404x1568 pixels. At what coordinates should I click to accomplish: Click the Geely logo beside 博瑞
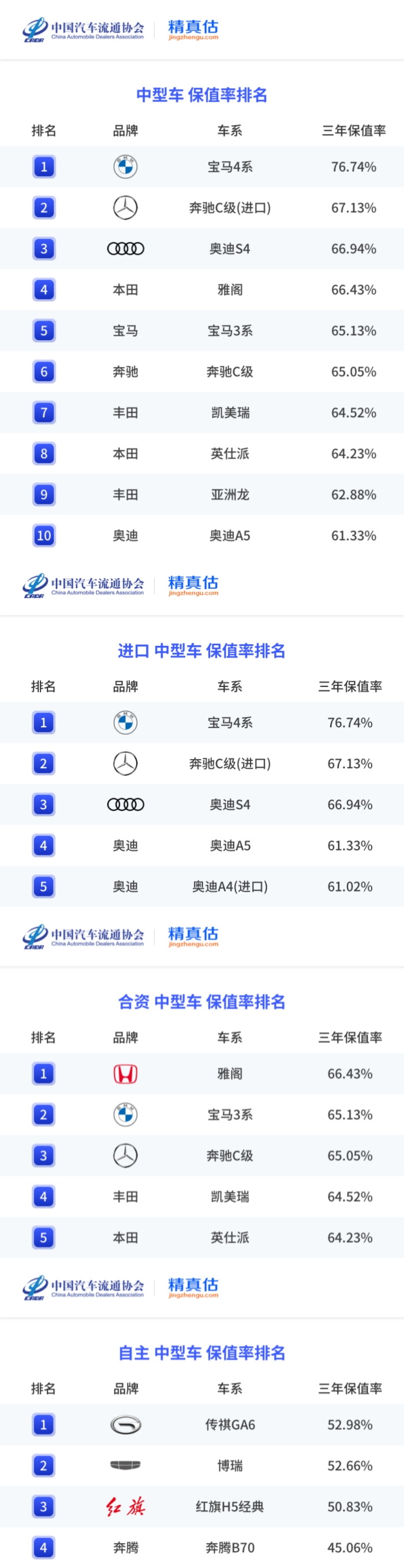coord(125,1465)
